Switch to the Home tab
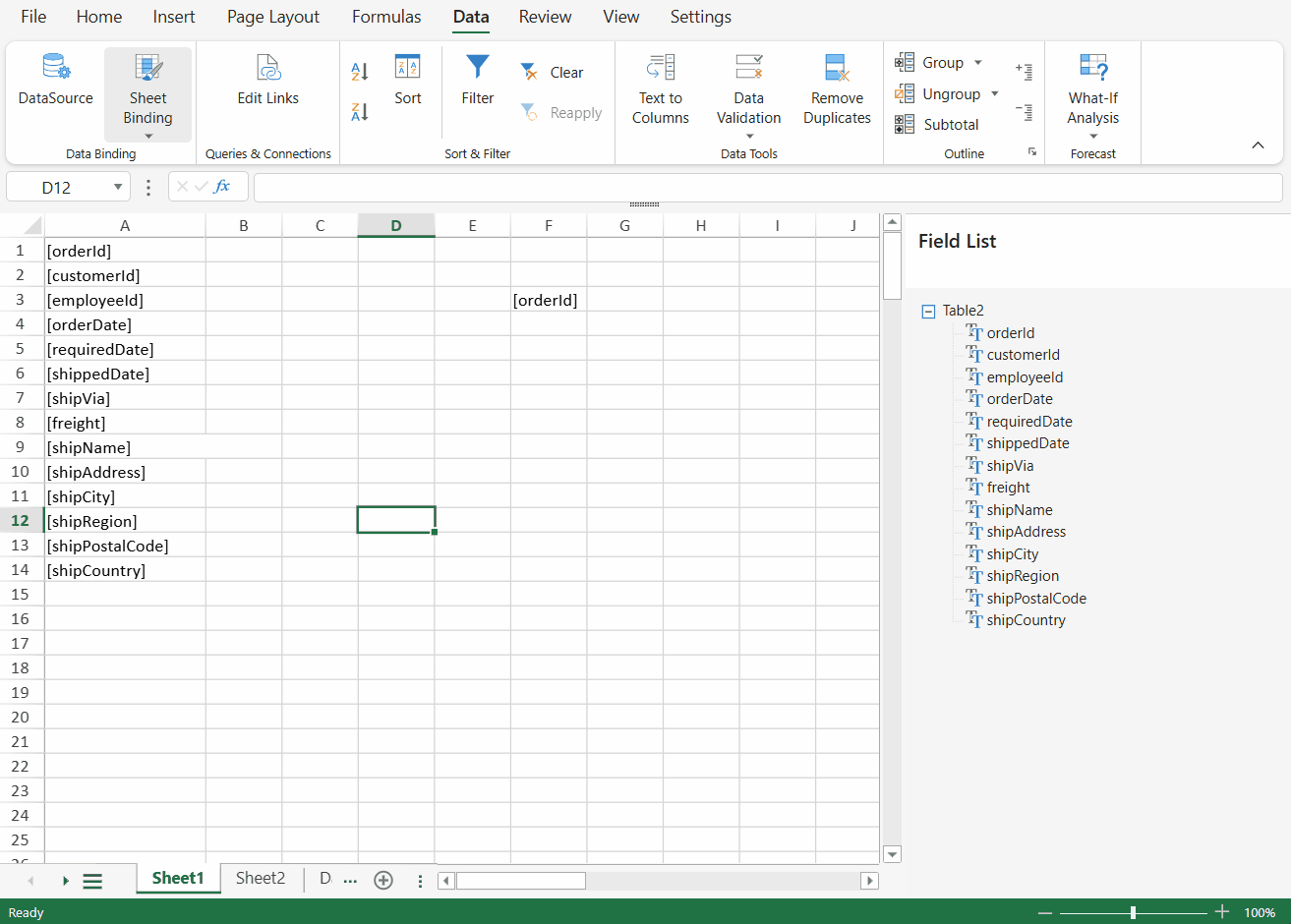This screenshot has height=924, width=1291. (x=99, y=17)
